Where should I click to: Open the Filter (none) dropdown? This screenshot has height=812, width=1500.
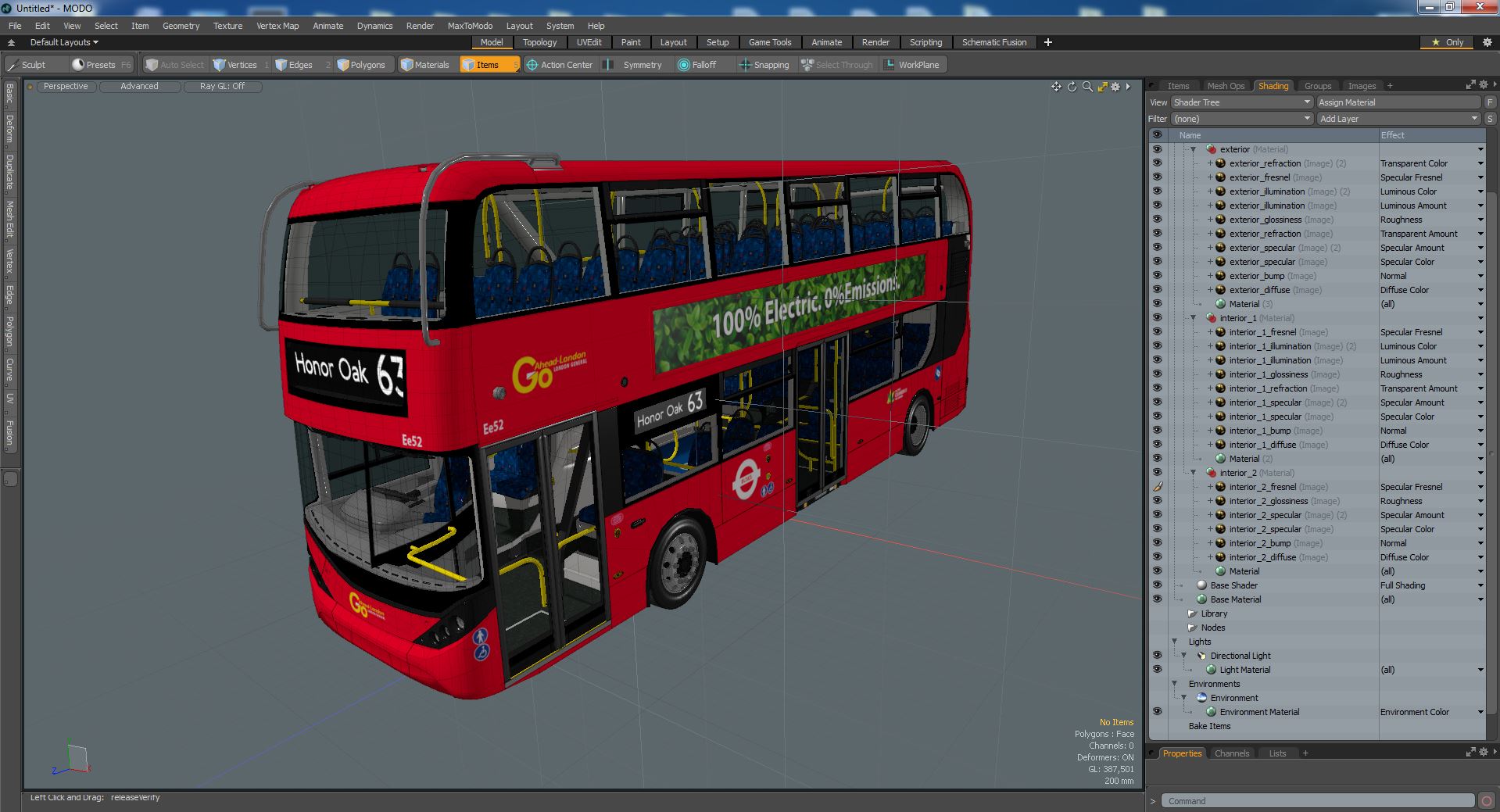pyautogui.click(x=1241, y=119)
